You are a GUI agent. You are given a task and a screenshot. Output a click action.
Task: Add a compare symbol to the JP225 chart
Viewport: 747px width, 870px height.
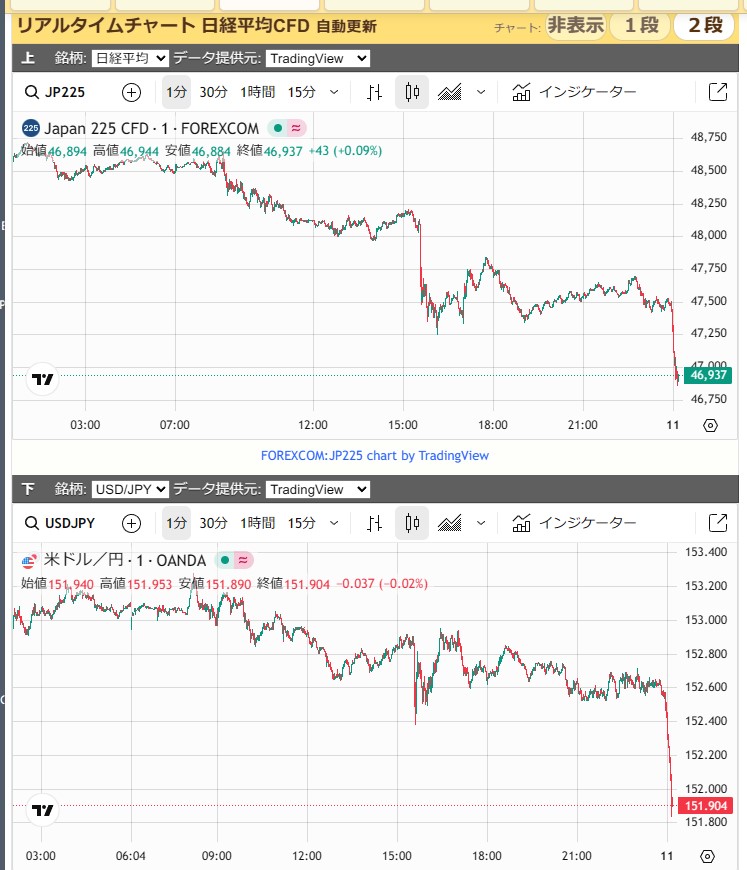tap(131, 93)
